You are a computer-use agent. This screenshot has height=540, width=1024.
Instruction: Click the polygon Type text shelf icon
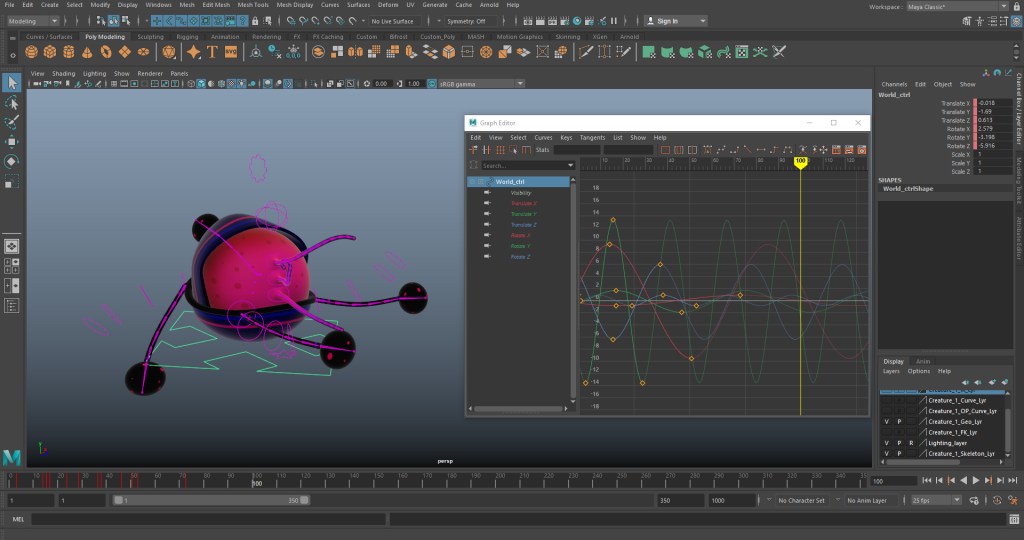click(211, 52)
